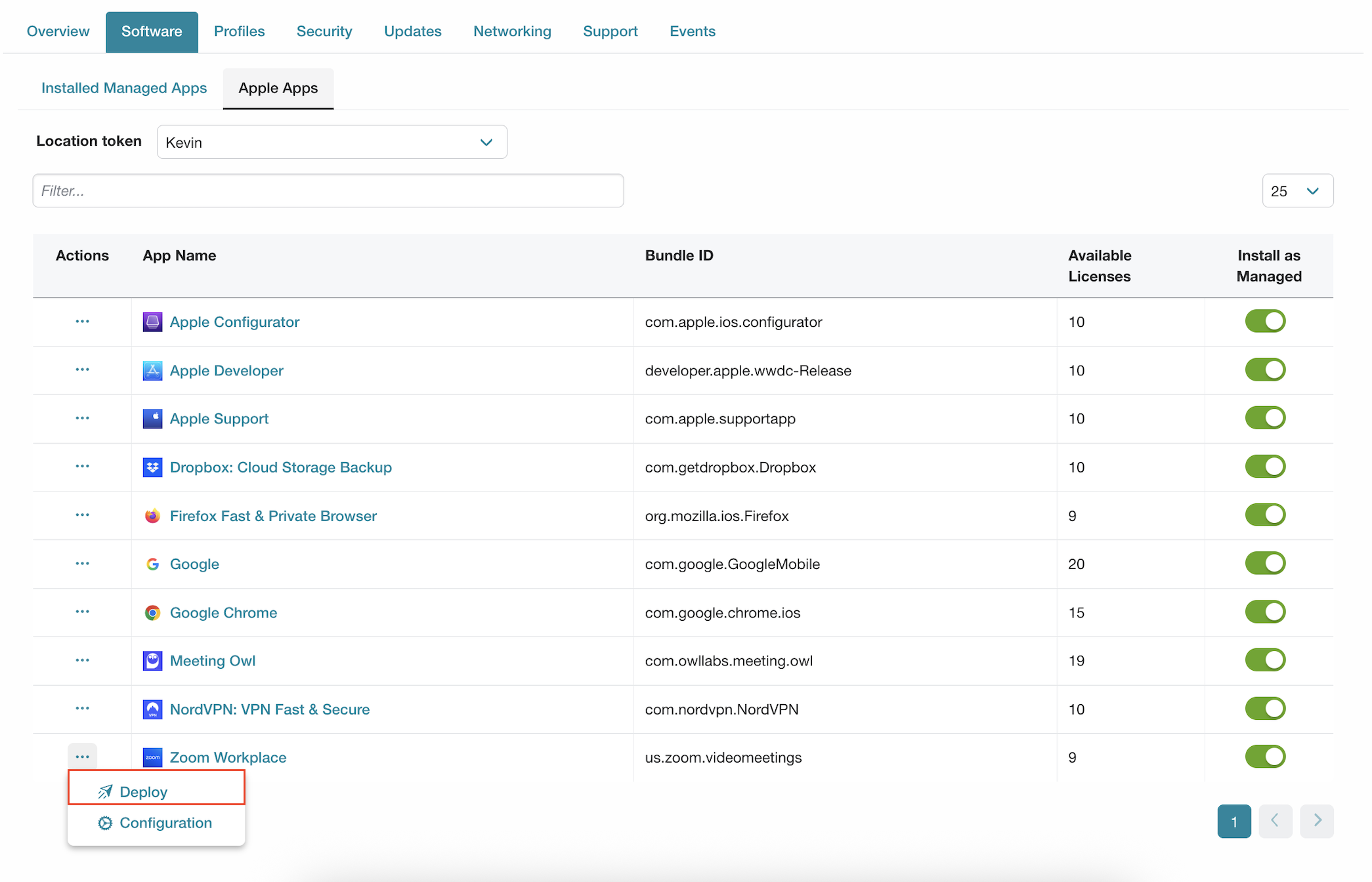Open actions menu for Apple Configurator row
The image size is (1372, 882).
(x=82, y=322)
